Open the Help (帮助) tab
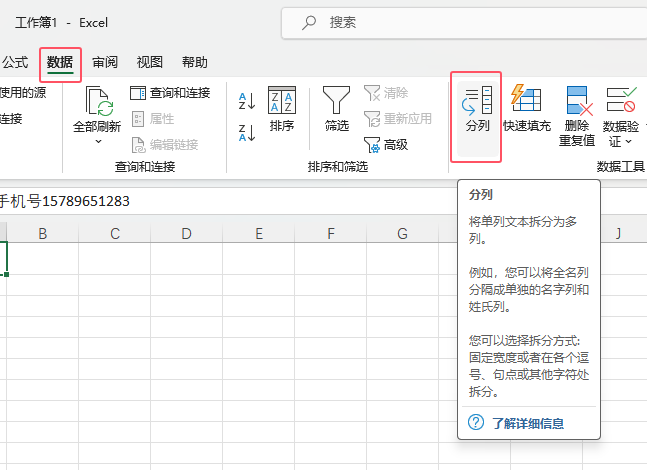Screen dimensions: 647x470 point(195,62)
